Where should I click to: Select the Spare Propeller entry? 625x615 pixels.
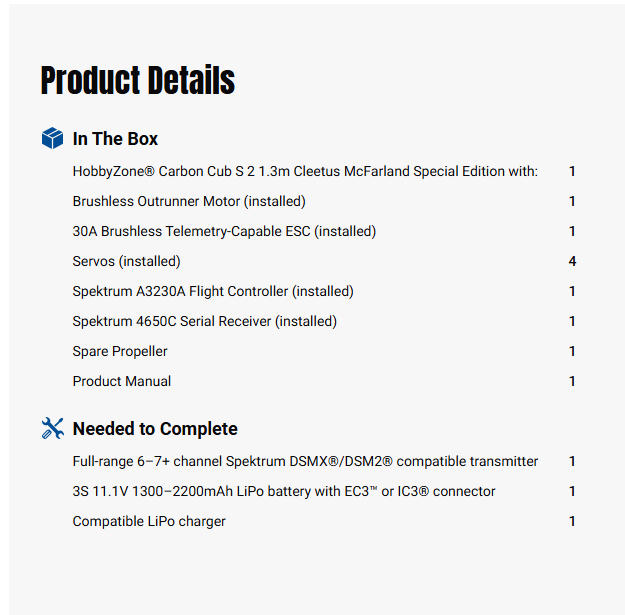click(x=120, y=351)
